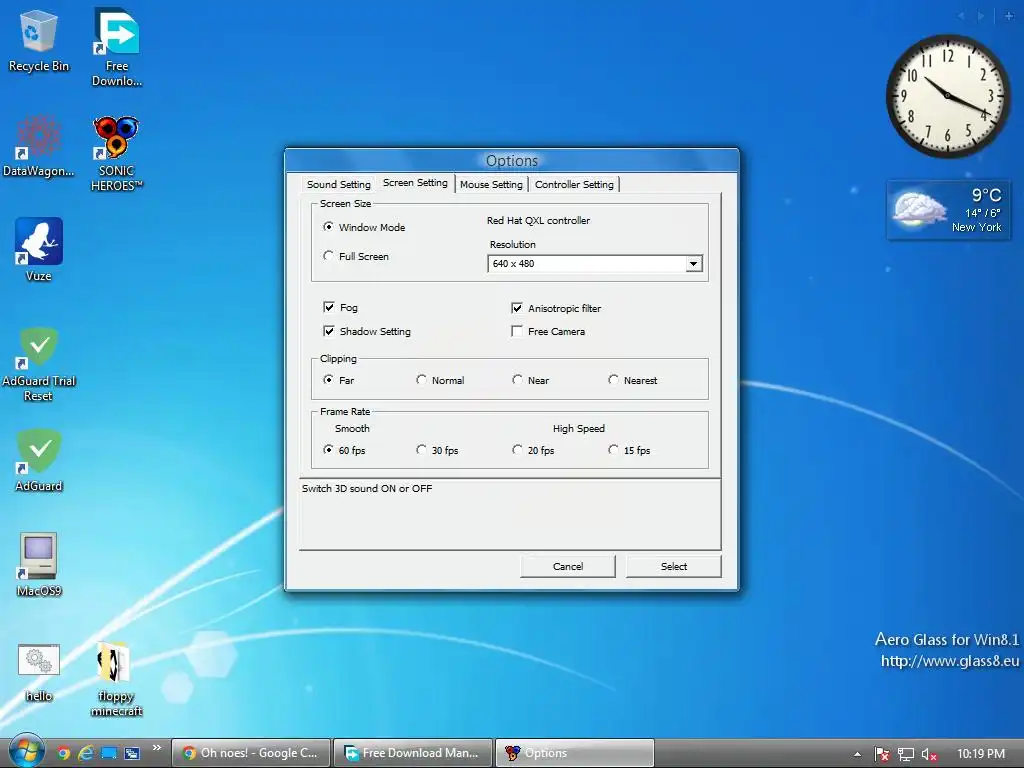This screenshot has height=768, width=1024.
Task: Open the network tray icon
Action: click(x=905, y=754)
